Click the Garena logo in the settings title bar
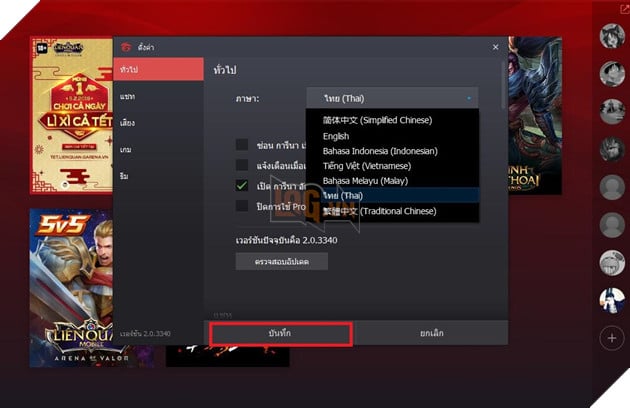Image resolution: width=630 pixels, height=408 pixels. coord(125,46)
